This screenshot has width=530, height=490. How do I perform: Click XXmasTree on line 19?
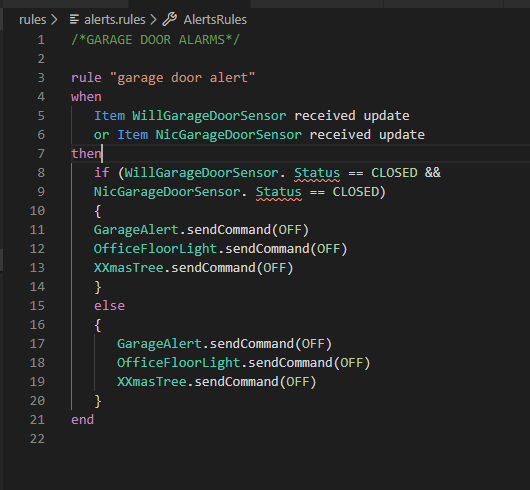152,382
